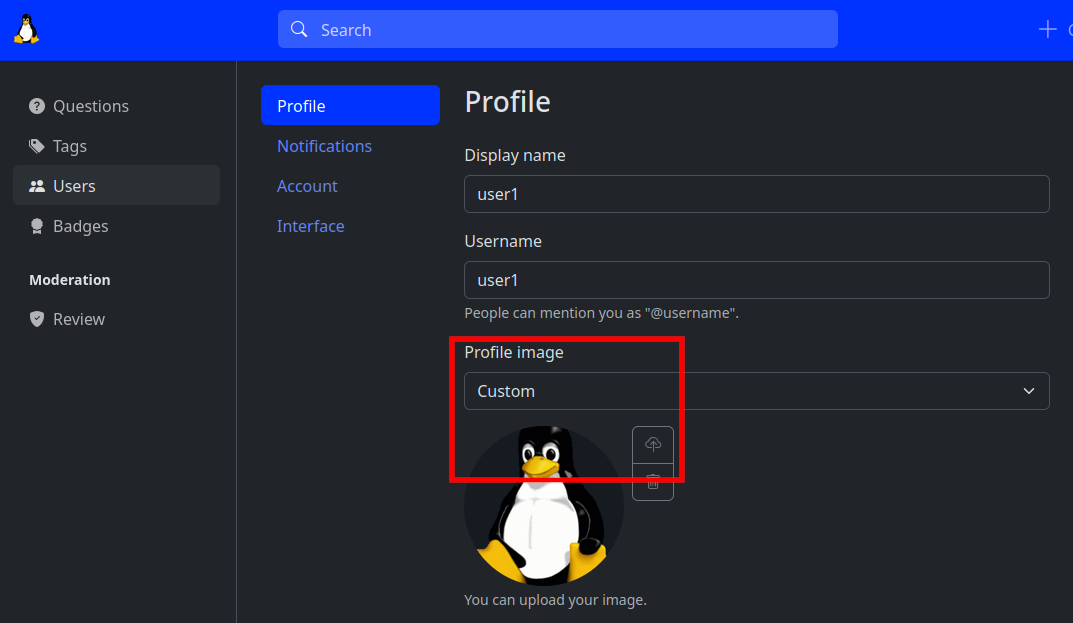Open Badges in the sidebar

click(116, 226)
